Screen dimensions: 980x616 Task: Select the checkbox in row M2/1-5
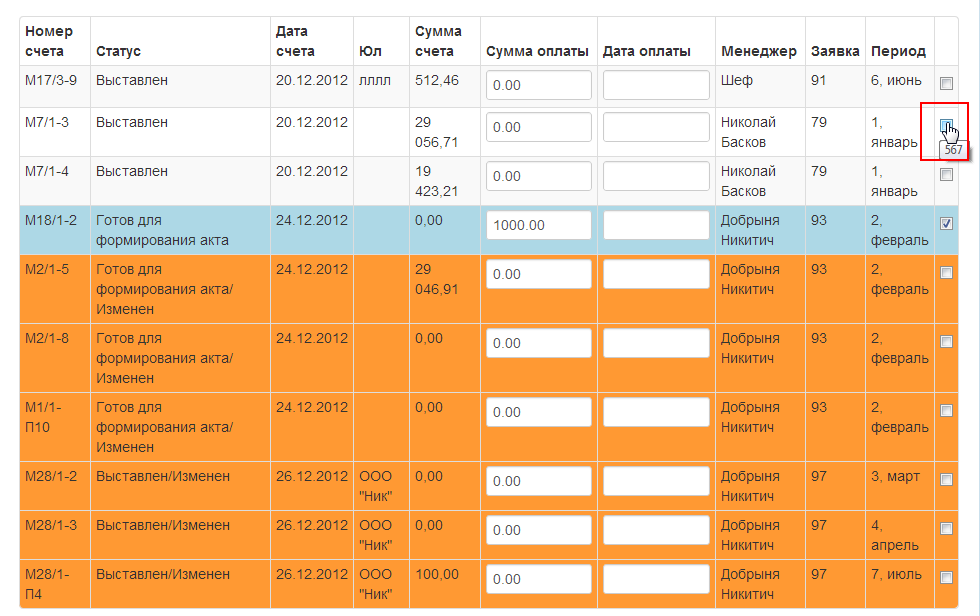[946, 272]
